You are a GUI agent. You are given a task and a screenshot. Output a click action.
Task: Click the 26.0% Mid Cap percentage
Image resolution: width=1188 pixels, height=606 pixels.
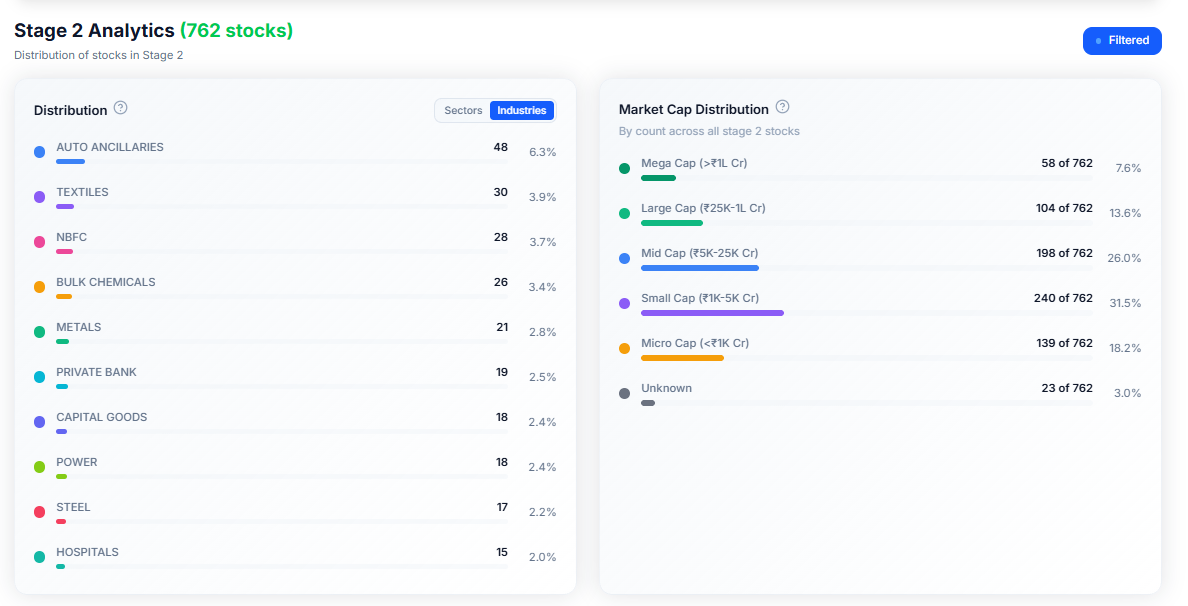1124,258
